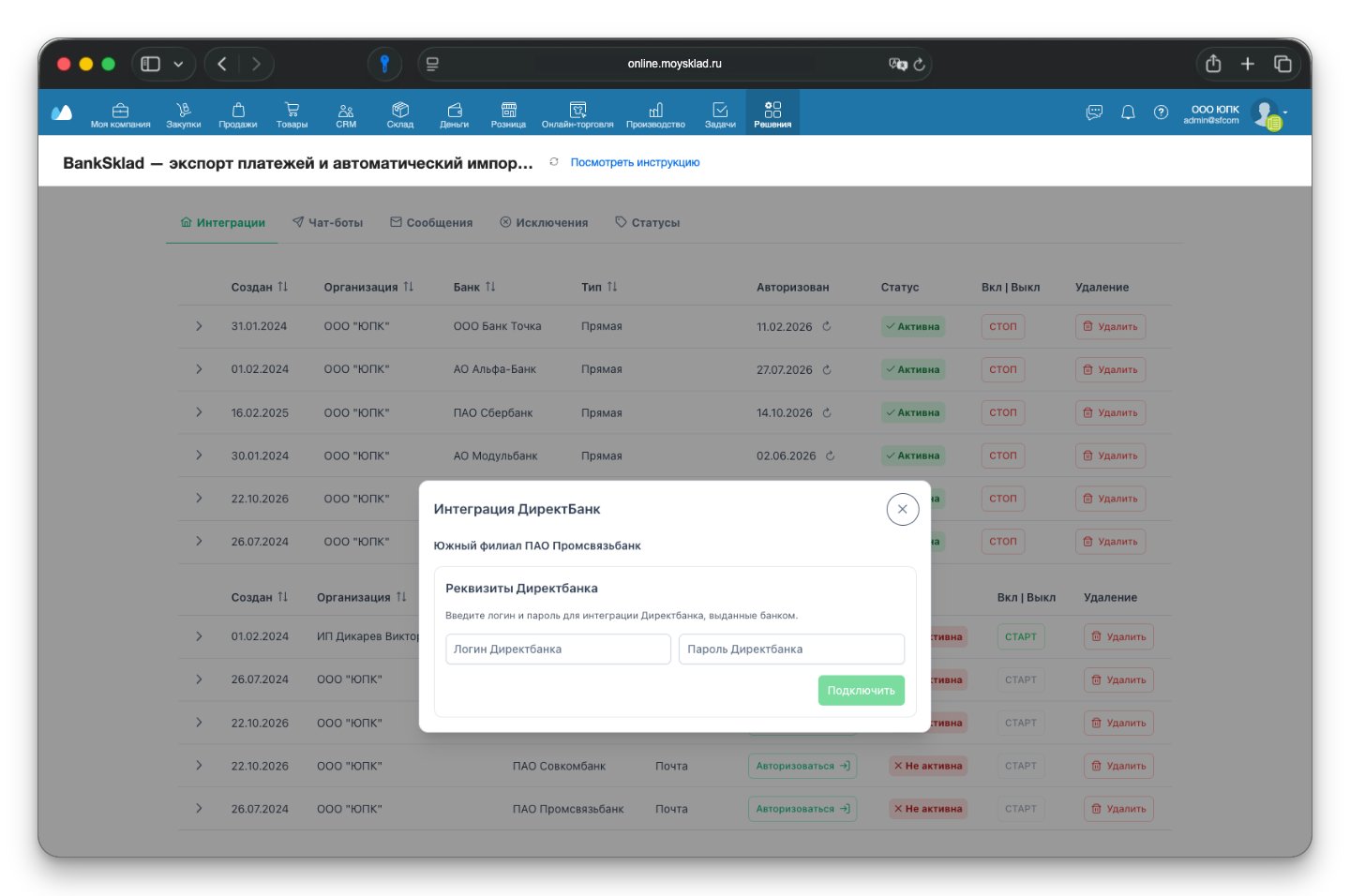1350x896 pixels.
Task: Switch to the Чат-боты tab
Action: [x=327, y=223]
